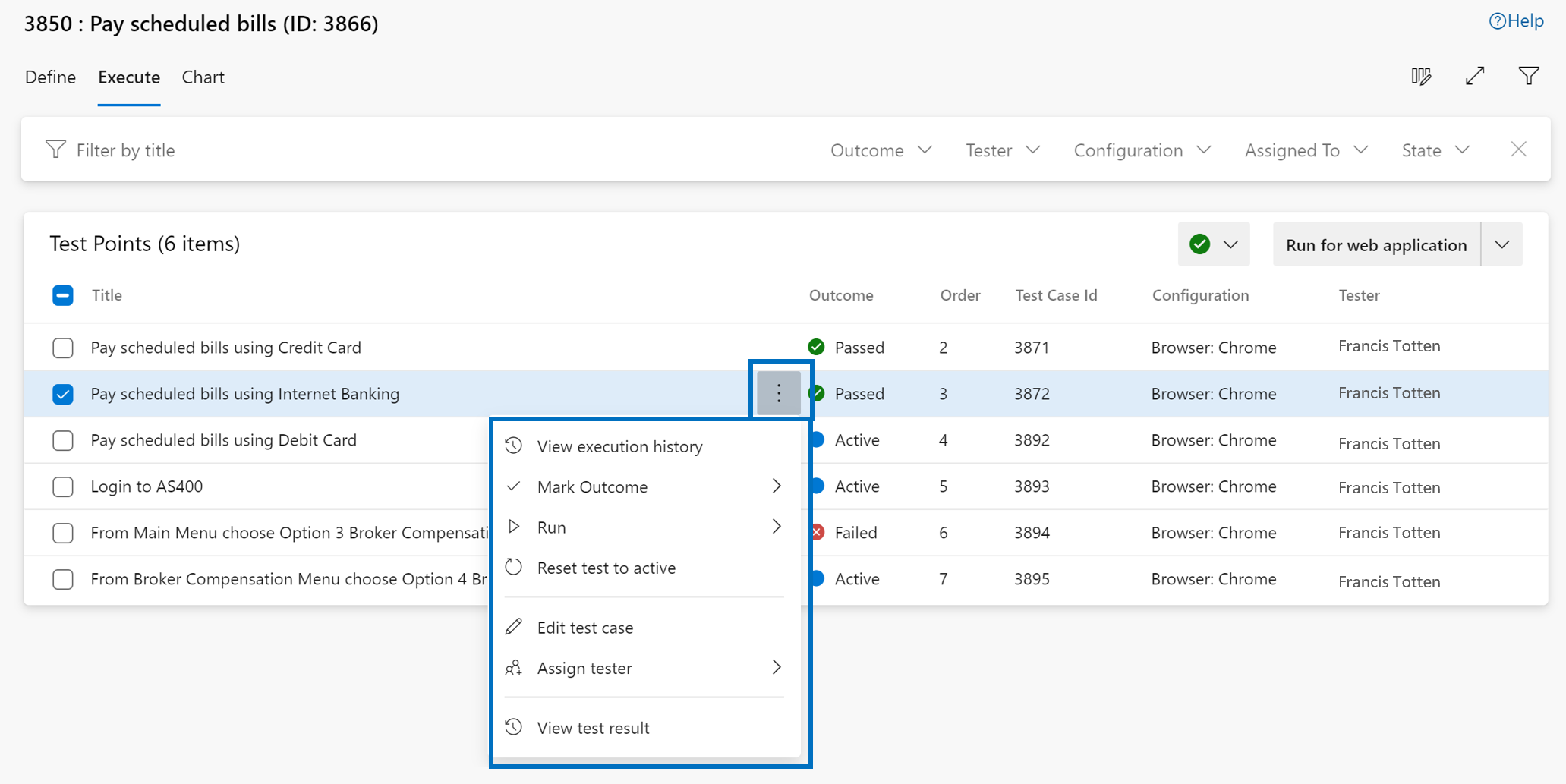Mark selected test point Passed with green check
The height and width of the screenshot is (784, 1566).
pyautogui.click(x=1199, y=244)
